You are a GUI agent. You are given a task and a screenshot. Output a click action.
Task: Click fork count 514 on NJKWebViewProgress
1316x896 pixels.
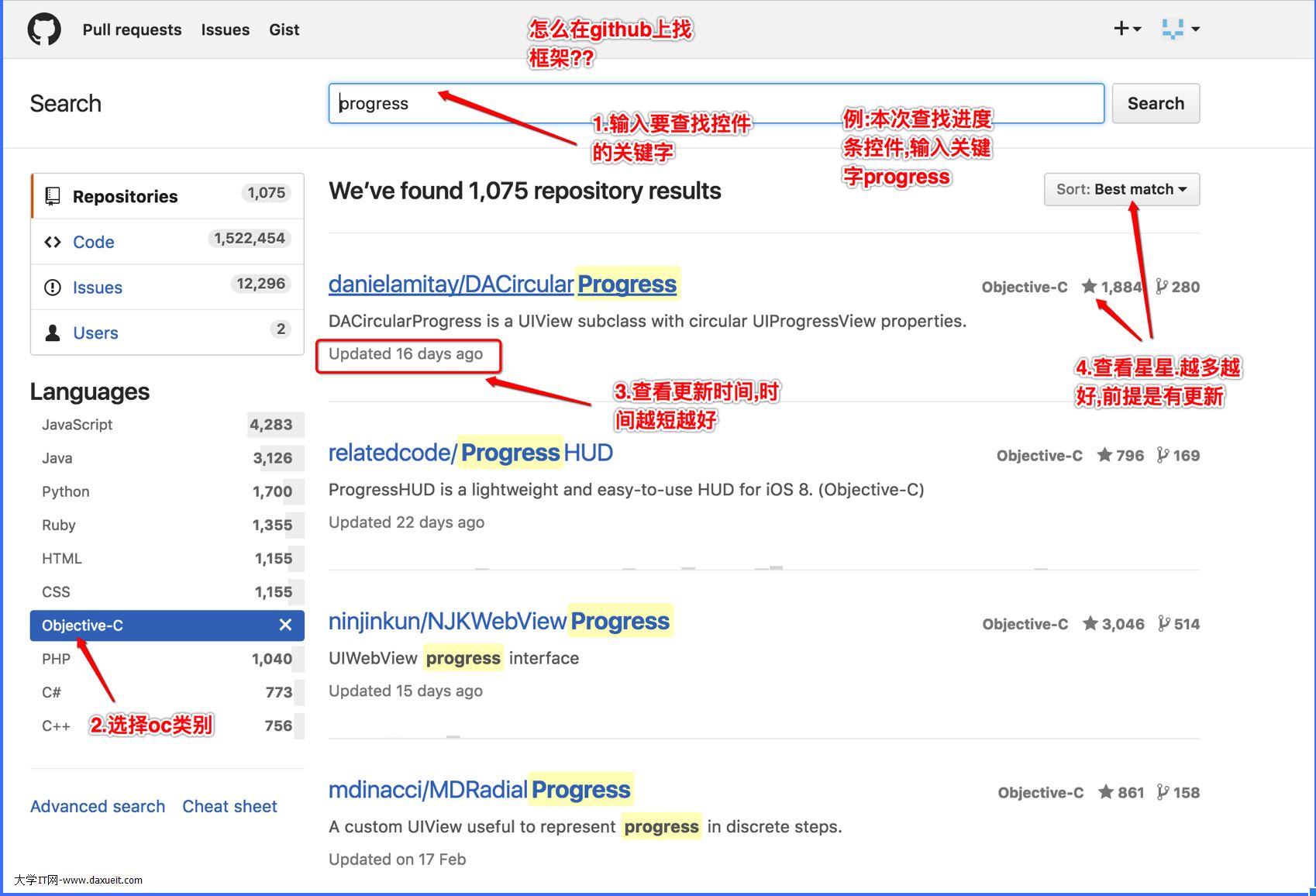[1179, 624]
